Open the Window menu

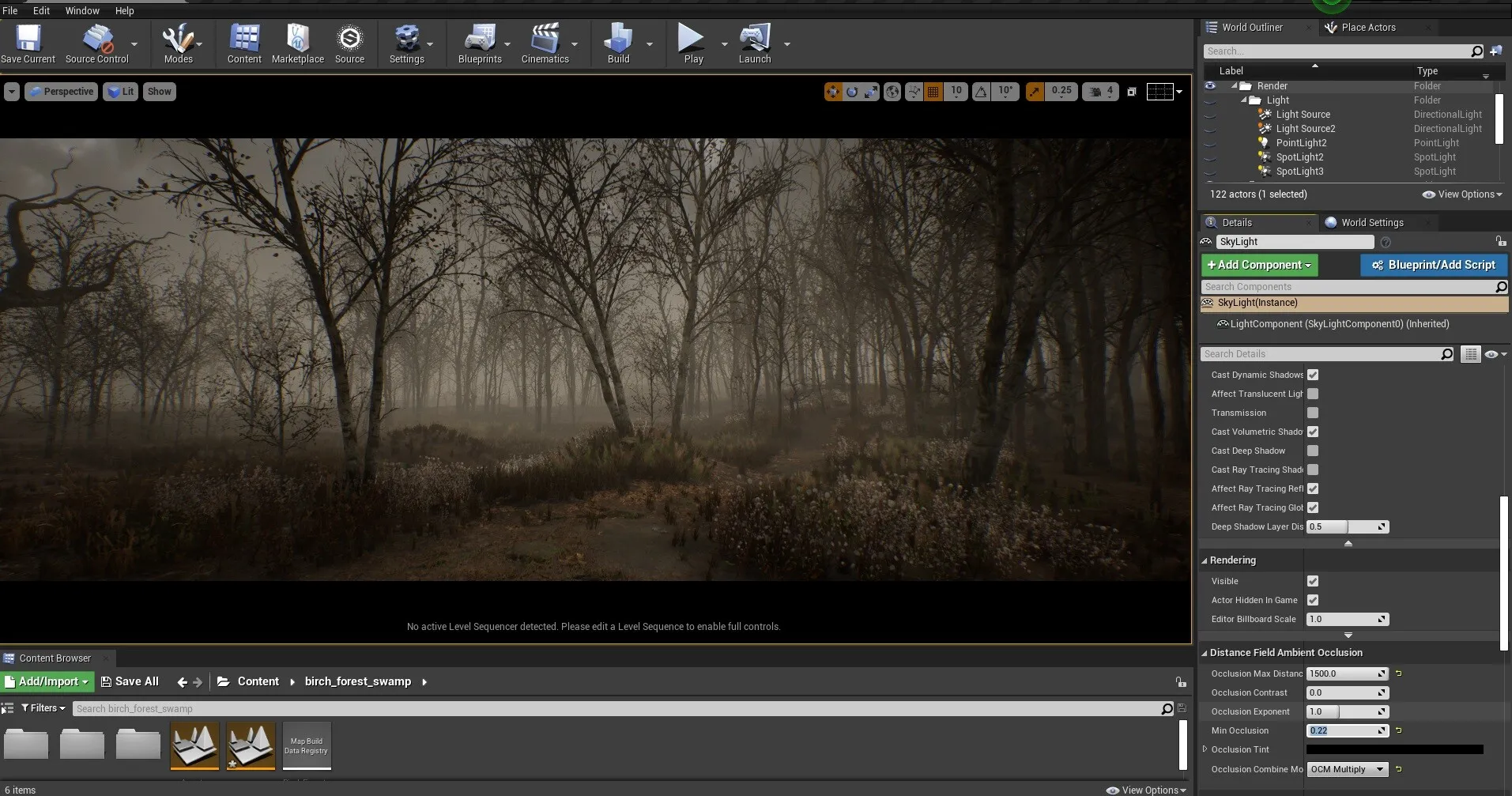click(x=82, y=10)
